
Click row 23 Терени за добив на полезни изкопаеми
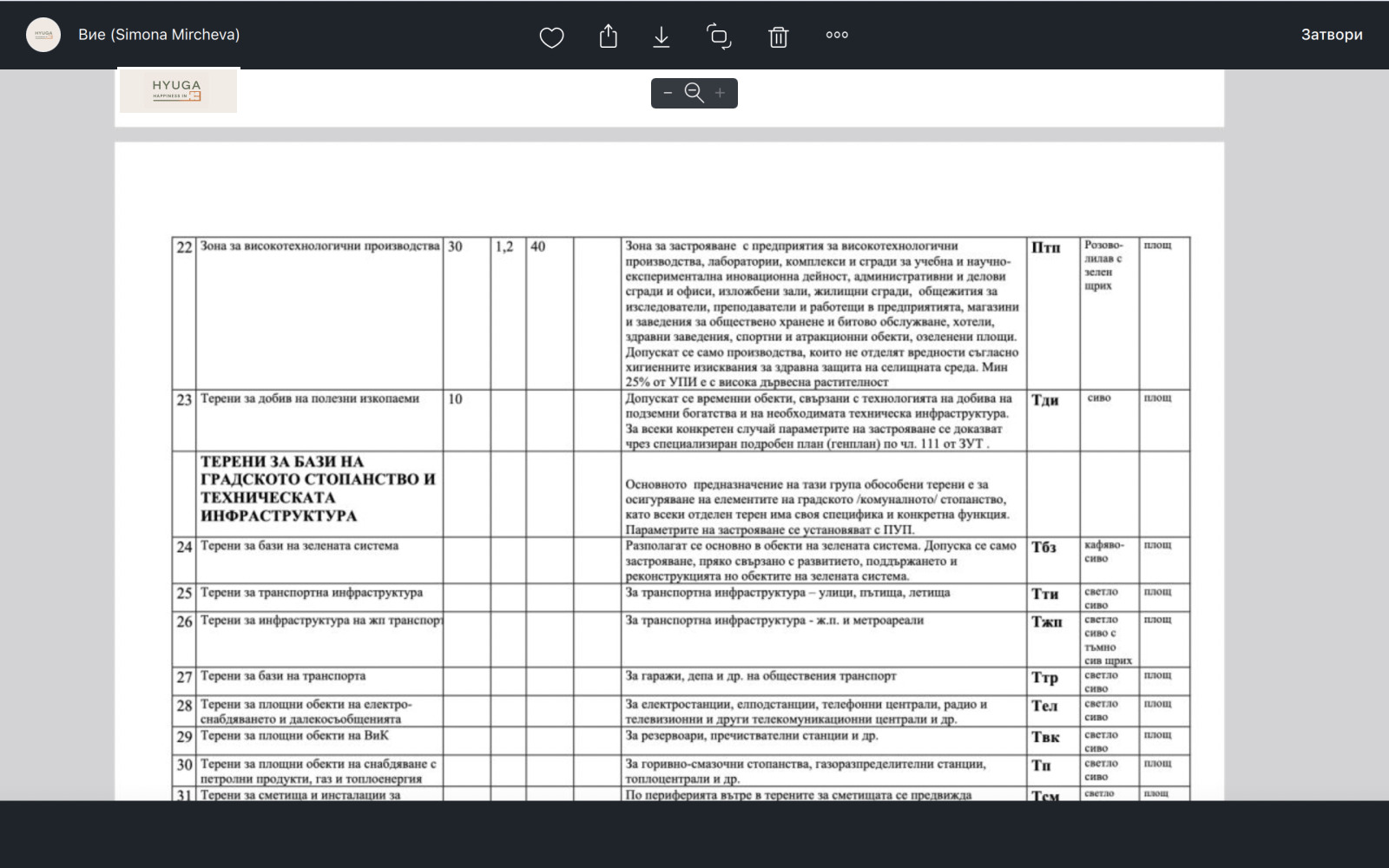(310, 399)
